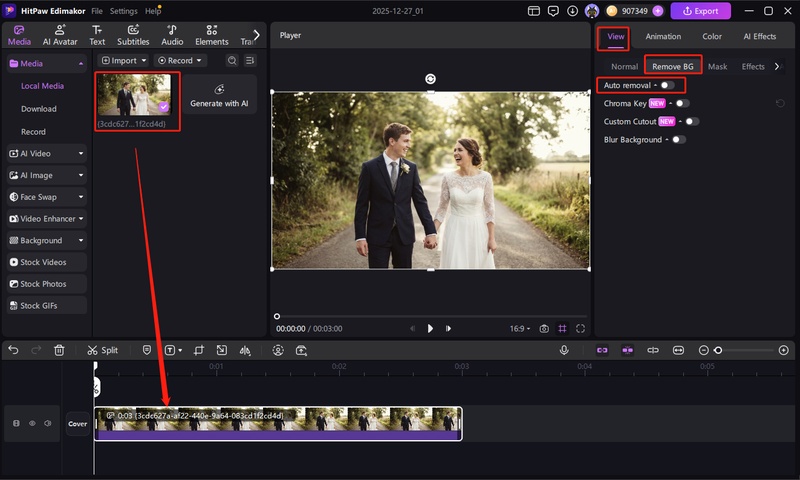Enable the Auto removal switch
The image size is (800, 480).
point(667,86)
